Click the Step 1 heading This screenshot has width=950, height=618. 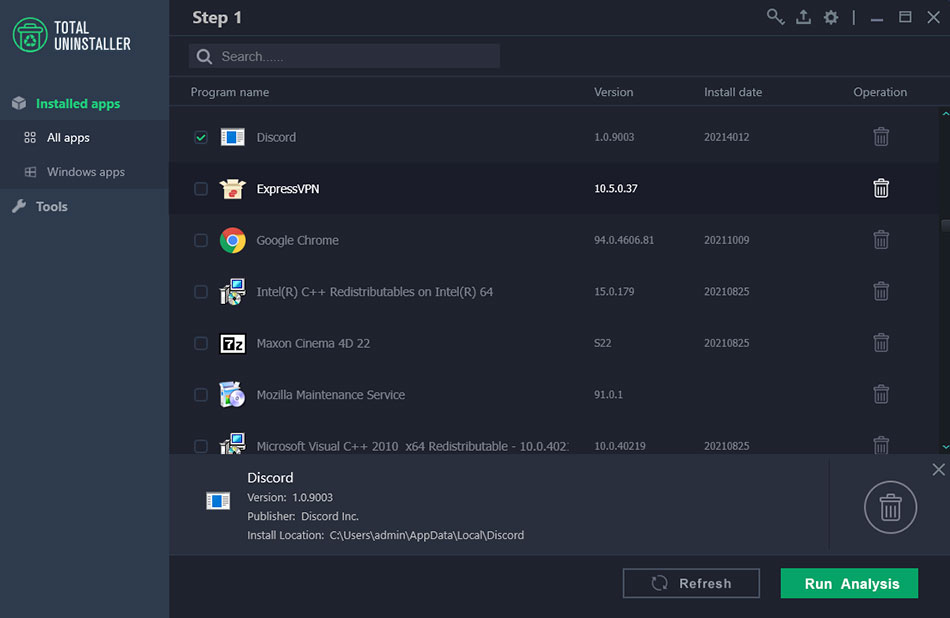pyautogui.click(x=217, y=18)
